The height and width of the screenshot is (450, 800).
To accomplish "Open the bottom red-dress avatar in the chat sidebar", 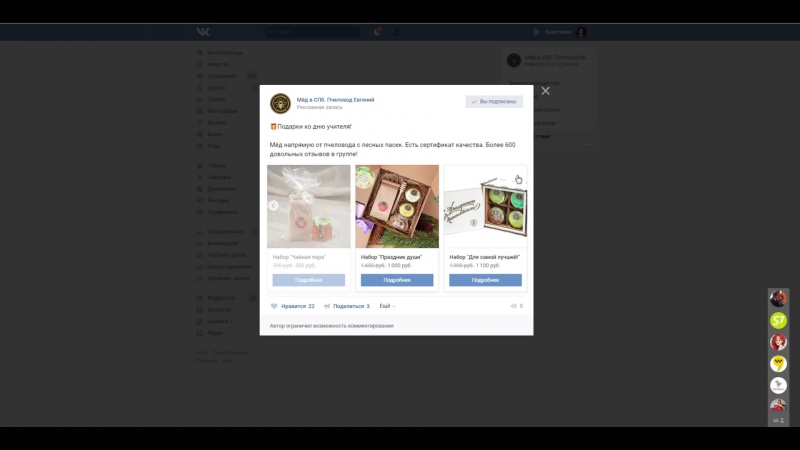I will [x=778, y=405].
